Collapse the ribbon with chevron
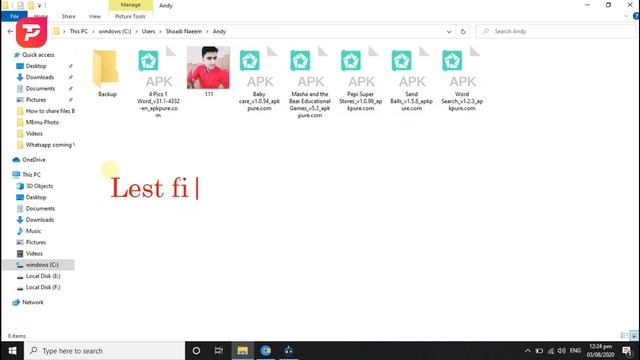Image resolution: width=640 pixels, height=360 pixels. click(x=626, y=16)
